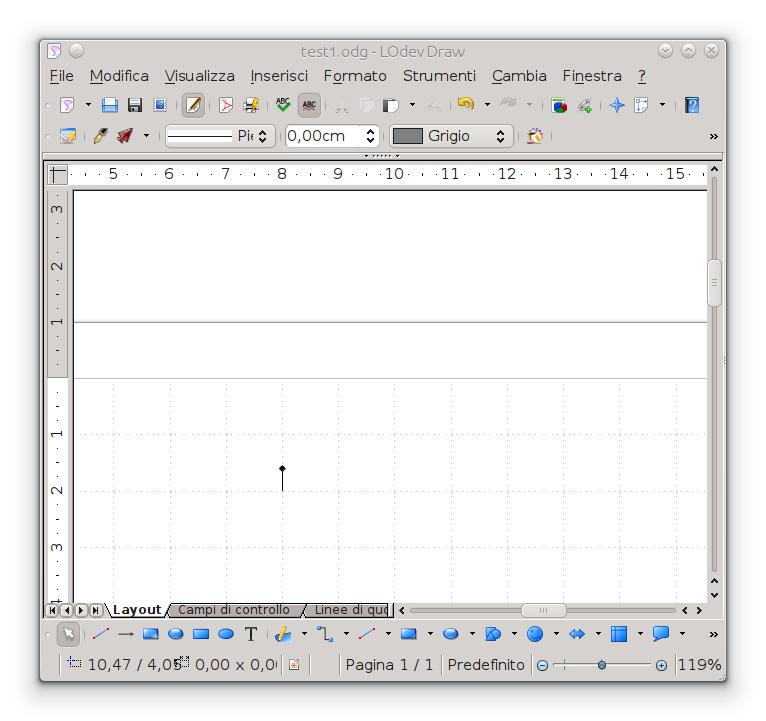Open the line style dropdown

coord(263,136)
